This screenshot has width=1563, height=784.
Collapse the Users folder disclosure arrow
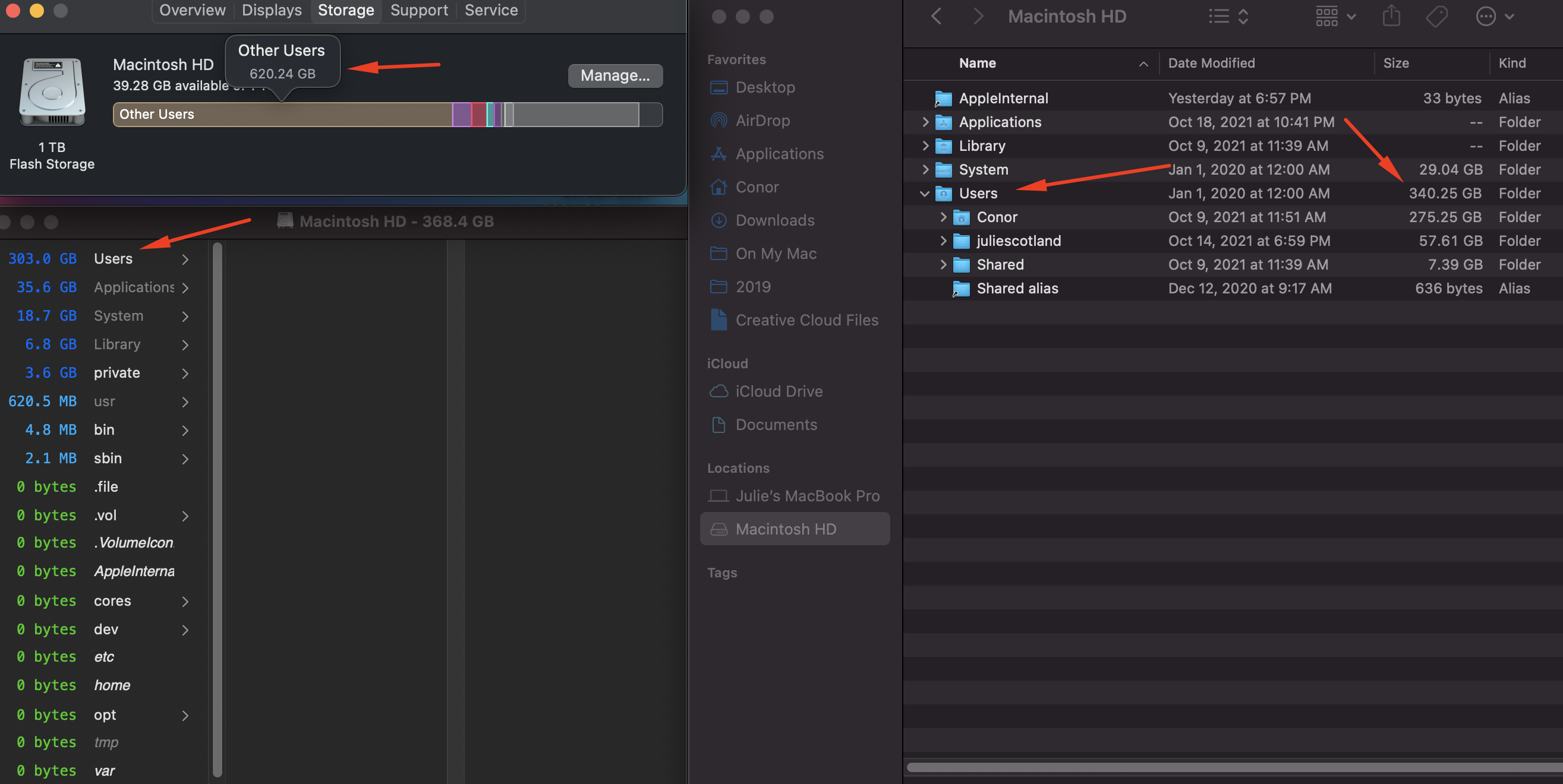point(925,194)
